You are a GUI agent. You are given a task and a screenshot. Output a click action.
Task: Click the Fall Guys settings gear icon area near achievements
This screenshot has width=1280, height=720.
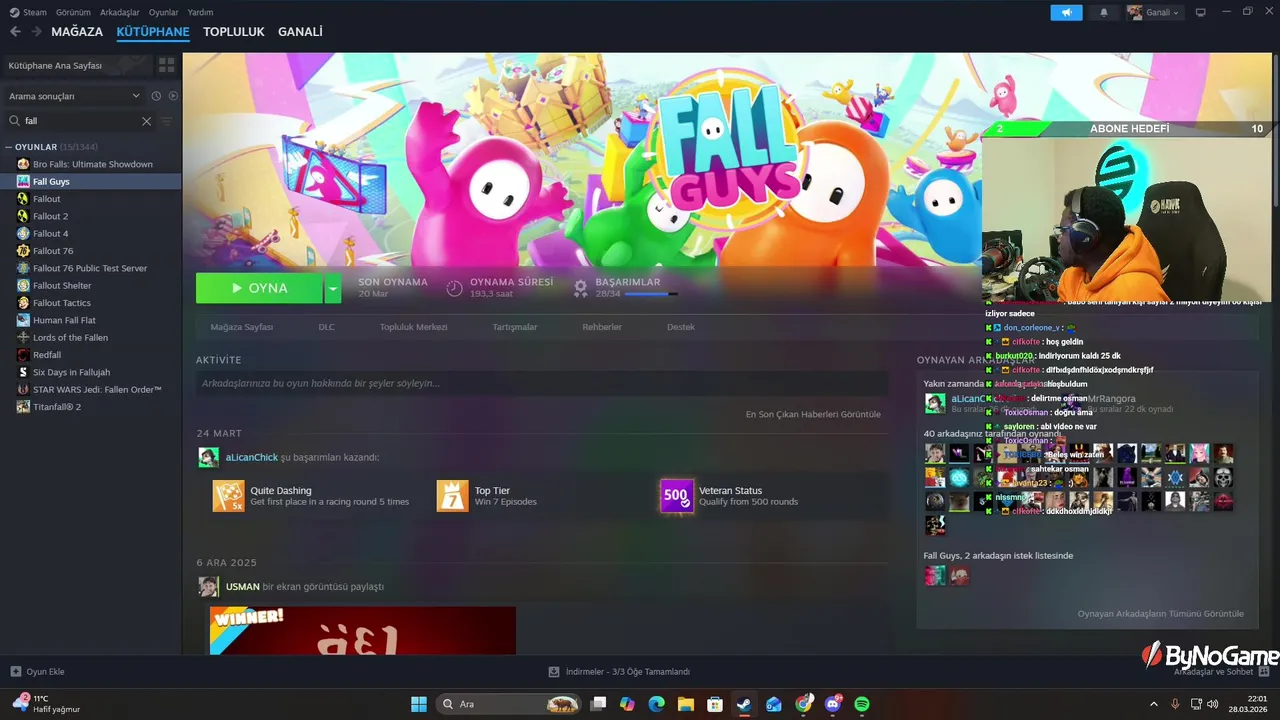pyautogui.click(x=580, y=288)
